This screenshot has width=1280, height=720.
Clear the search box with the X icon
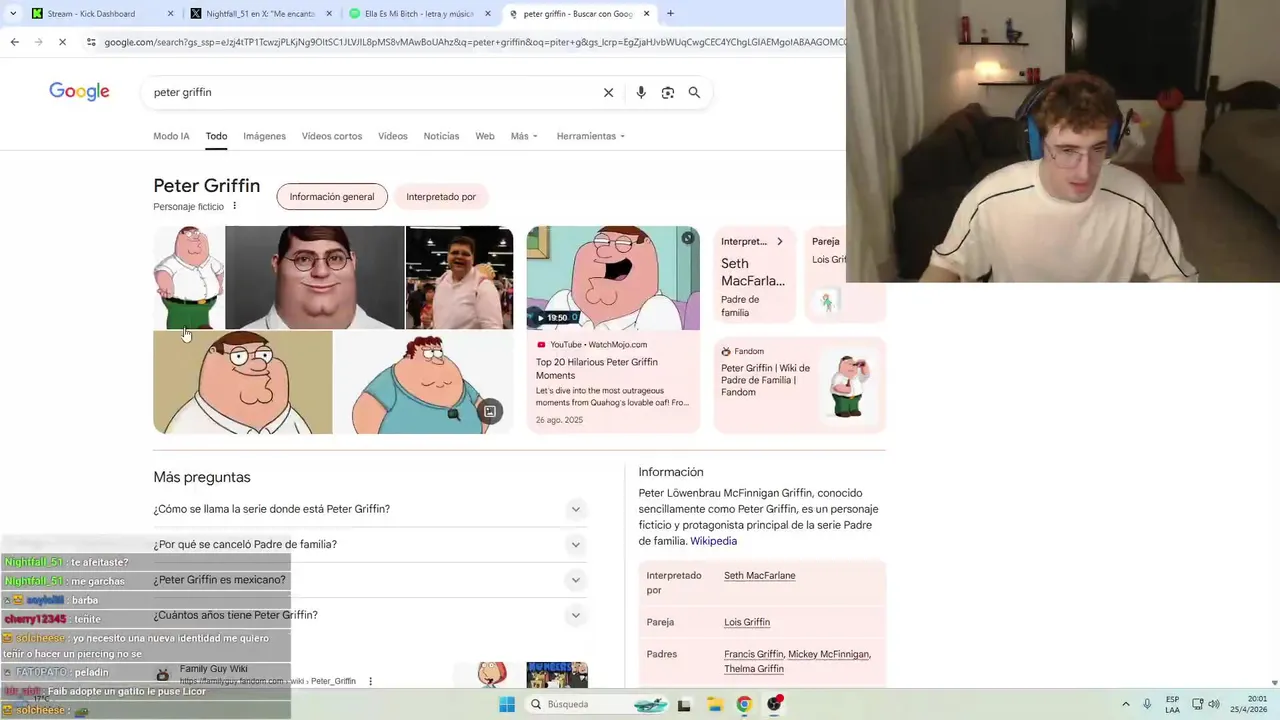point(608,92)
